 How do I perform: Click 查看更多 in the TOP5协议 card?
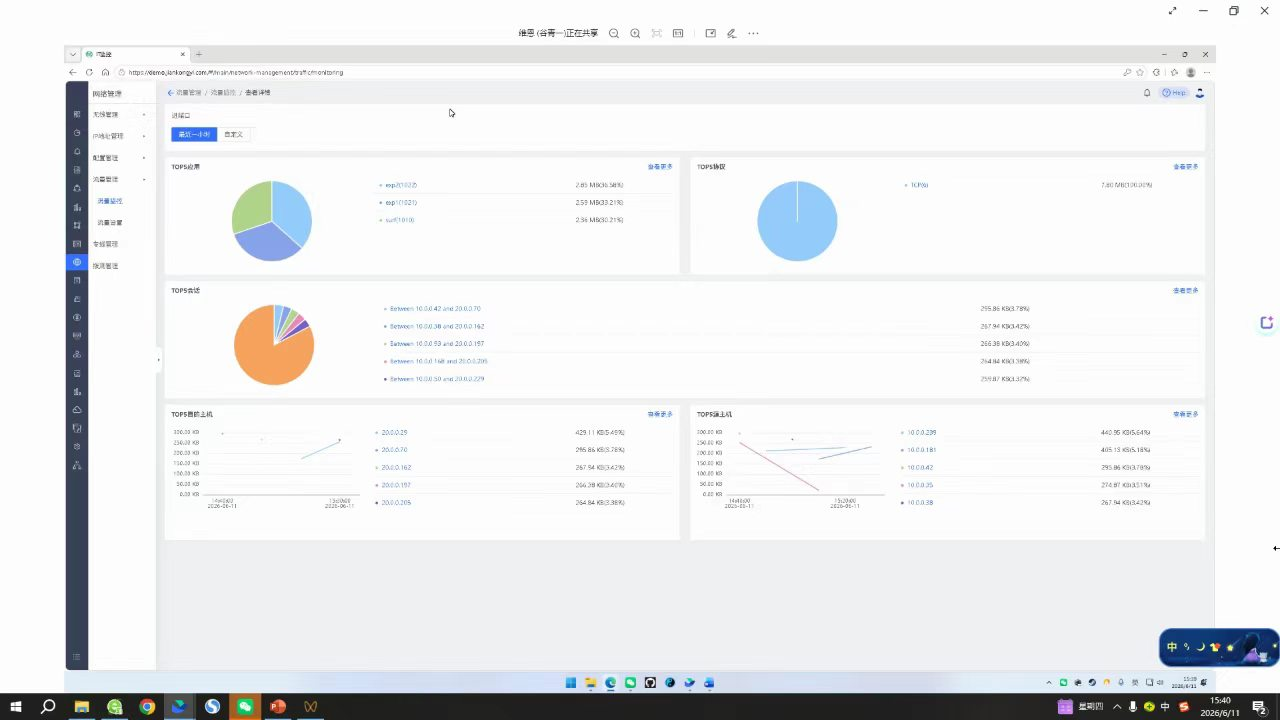point(1186,167)
